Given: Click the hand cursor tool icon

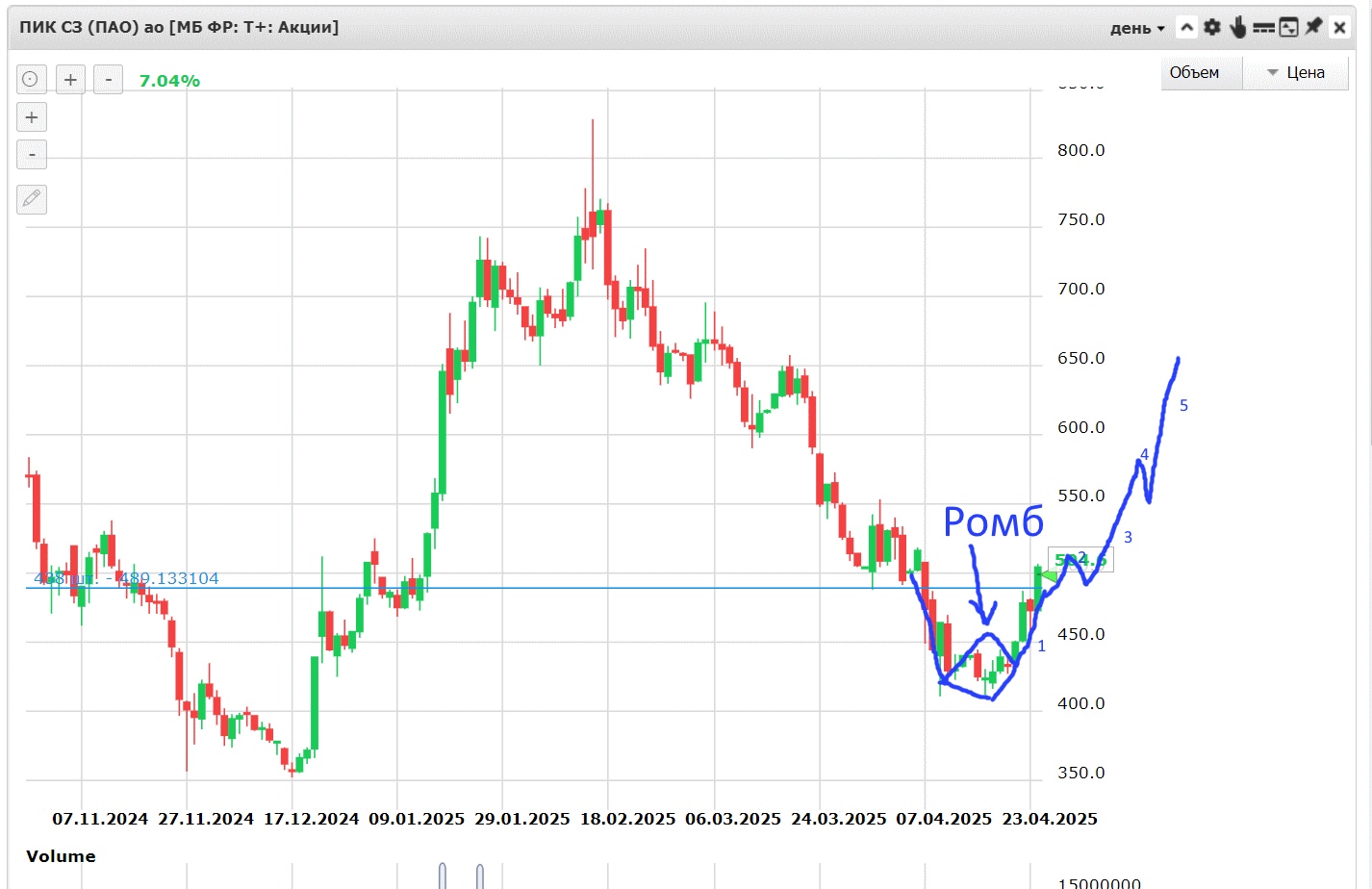Looking at the screenshot, I should tap(1238, 27).
